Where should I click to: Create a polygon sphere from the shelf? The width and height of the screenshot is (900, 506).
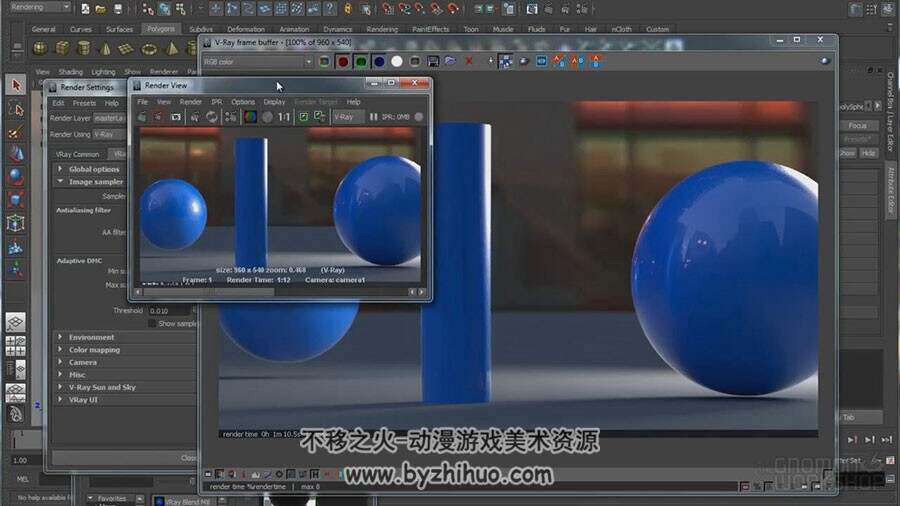click(x=40, y=48)
